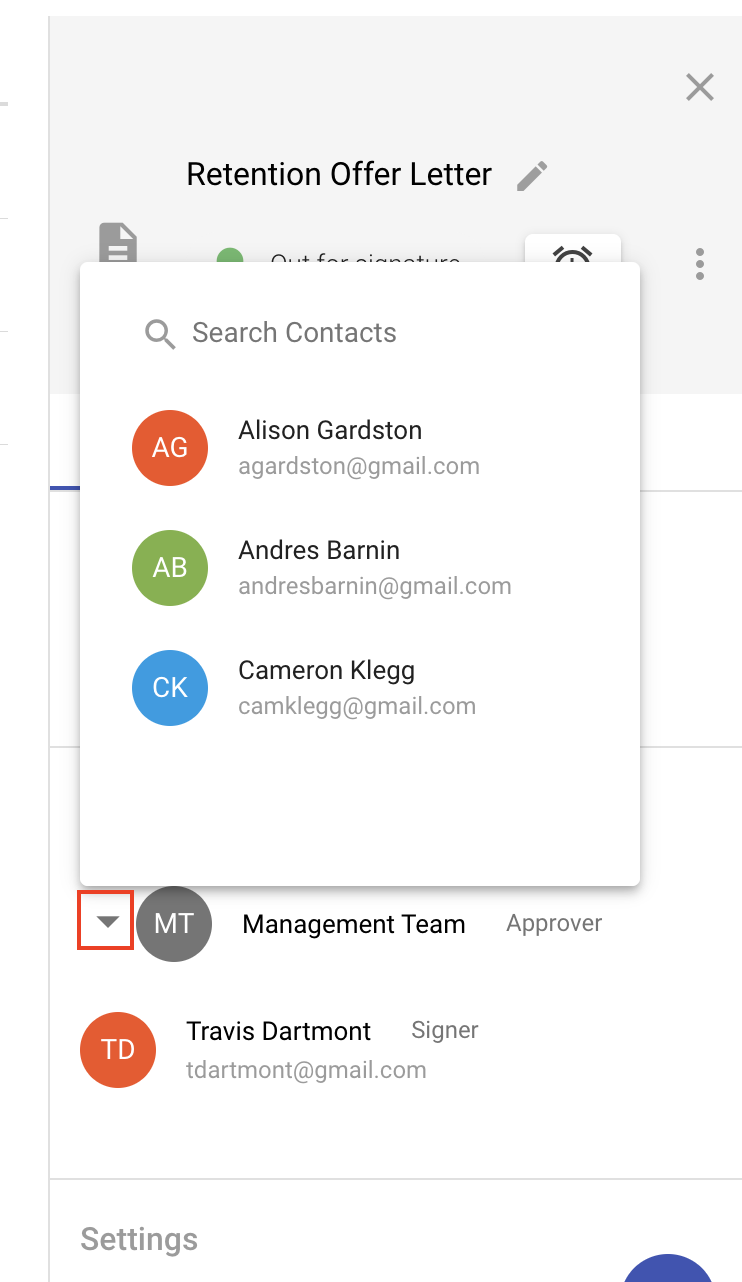Click the Signer role label
Image resolution: width=742 pixels, height=1282 pixels.
click(x=445, y=1030)
